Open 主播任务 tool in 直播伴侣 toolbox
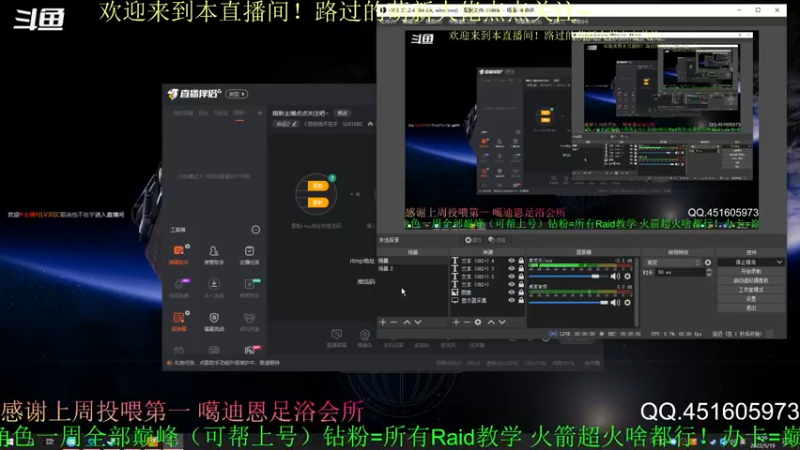The height and width of the screenshot is (450, 800). pos(249,254)
